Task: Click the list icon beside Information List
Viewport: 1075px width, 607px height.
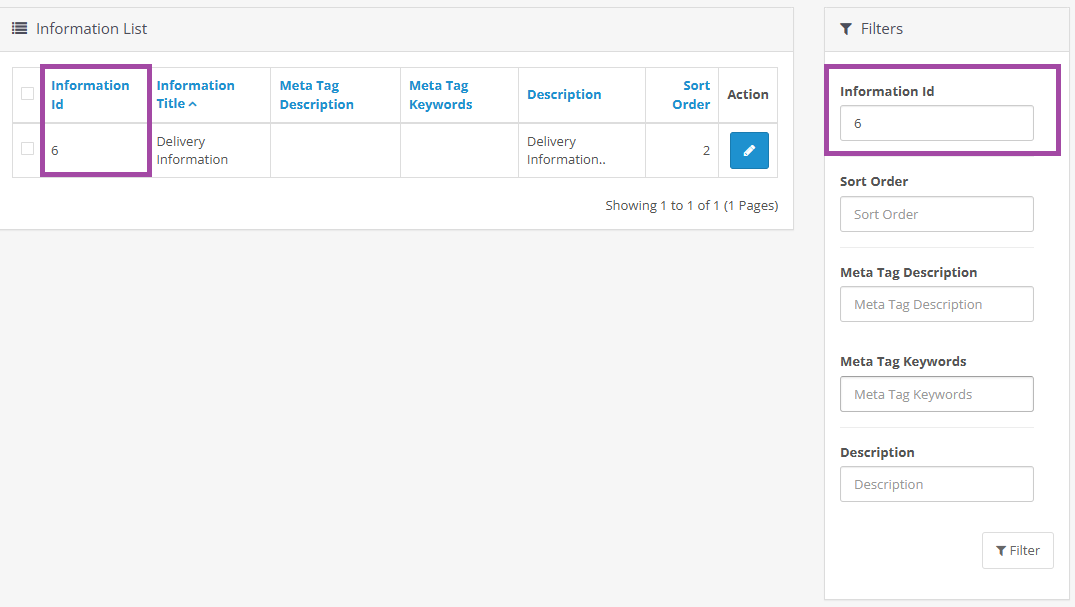Action: [19, 29]
